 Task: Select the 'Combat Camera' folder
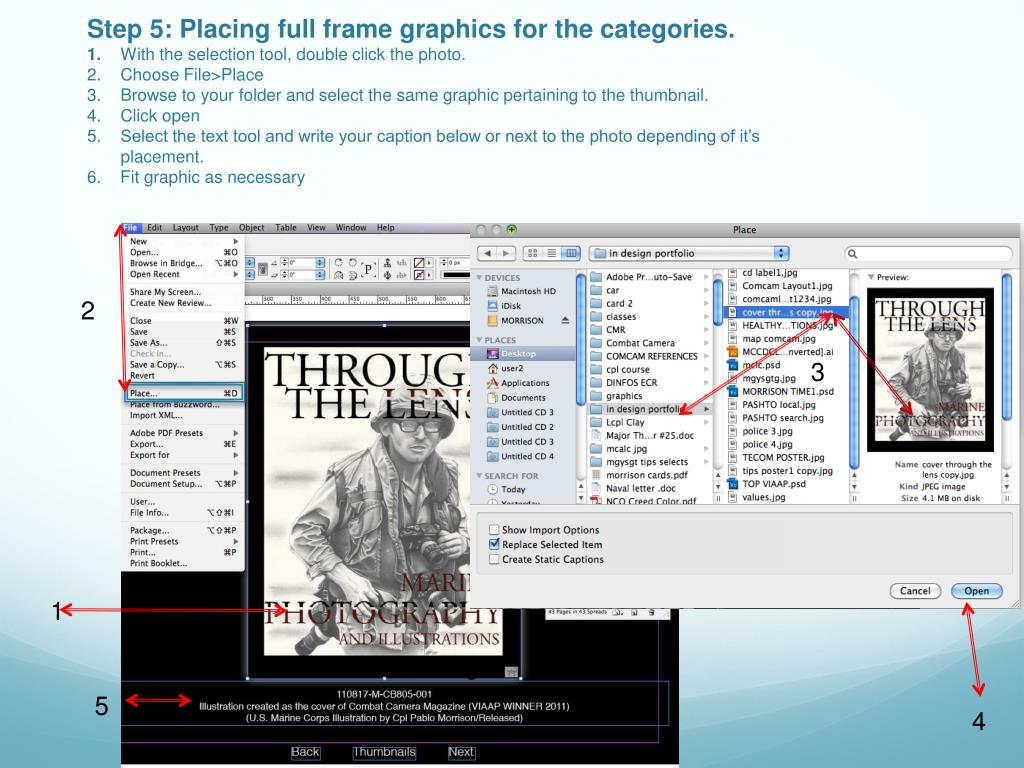640,343
